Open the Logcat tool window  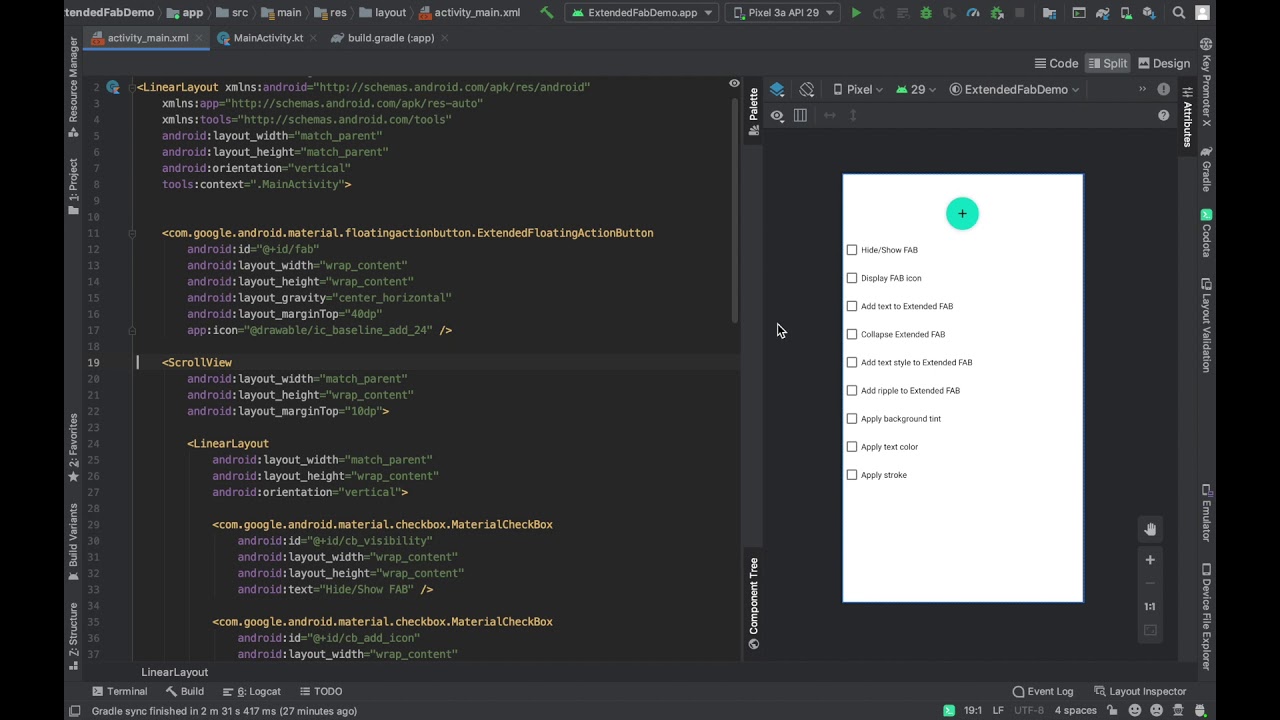click(x=252, y=691)
